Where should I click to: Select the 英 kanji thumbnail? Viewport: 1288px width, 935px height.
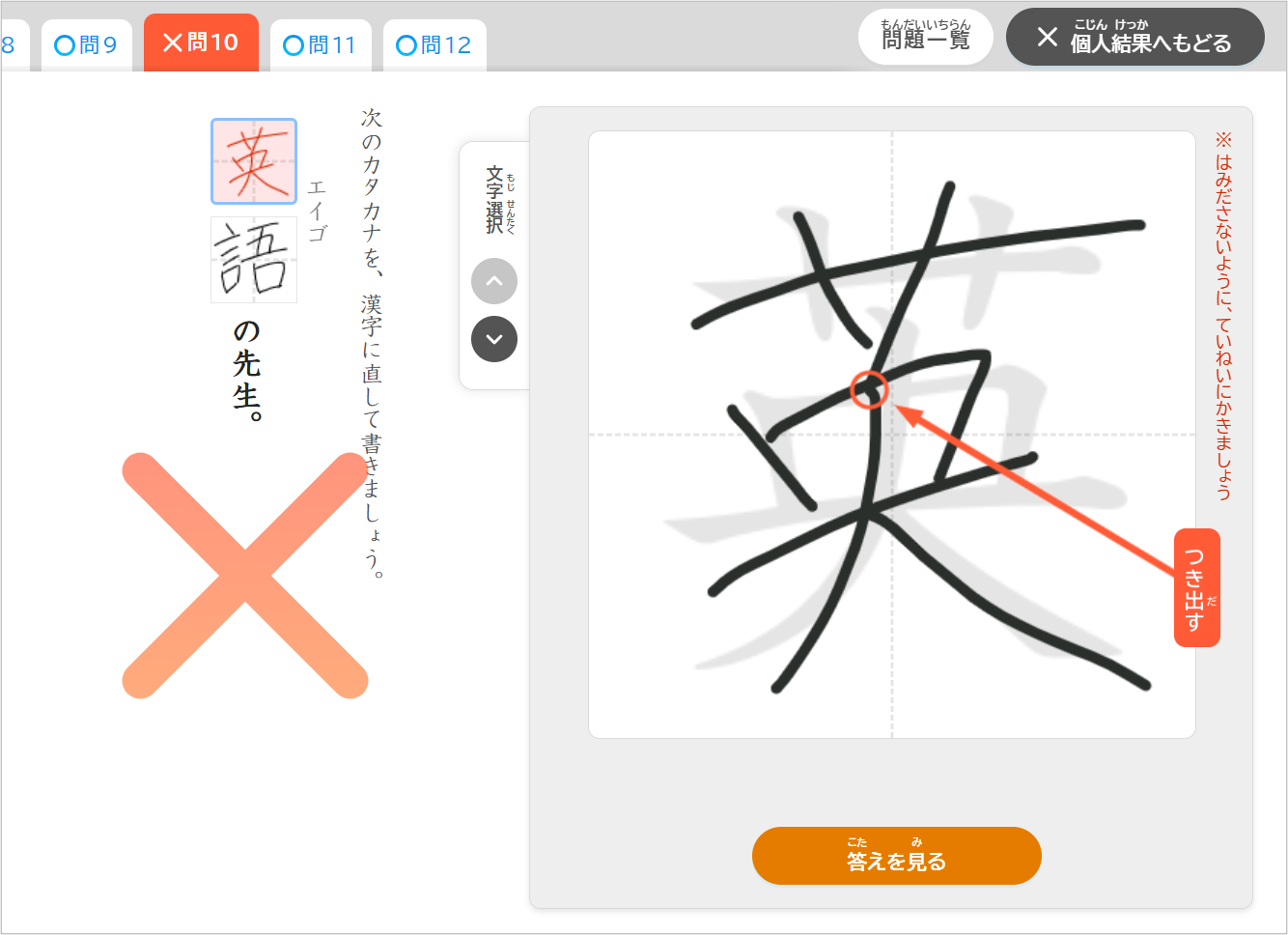tap(254, 161)
